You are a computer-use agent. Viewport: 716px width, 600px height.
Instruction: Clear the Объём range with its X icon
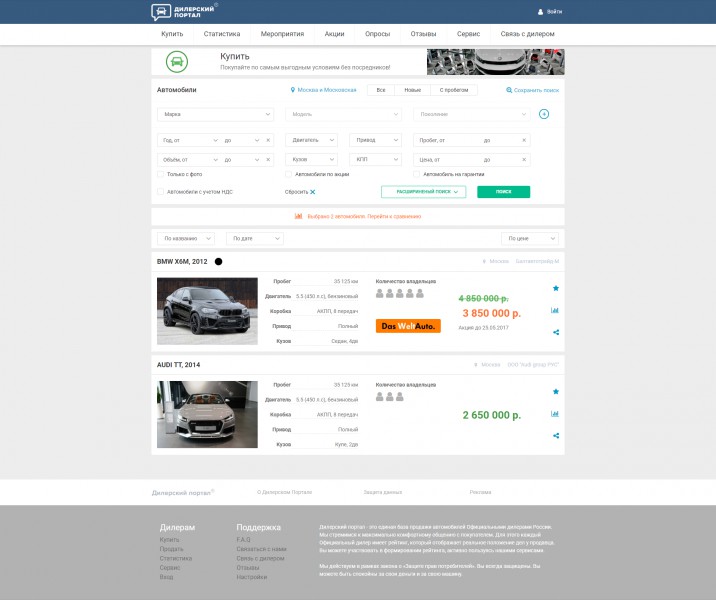pyautogui.click(x=268, y=160)
